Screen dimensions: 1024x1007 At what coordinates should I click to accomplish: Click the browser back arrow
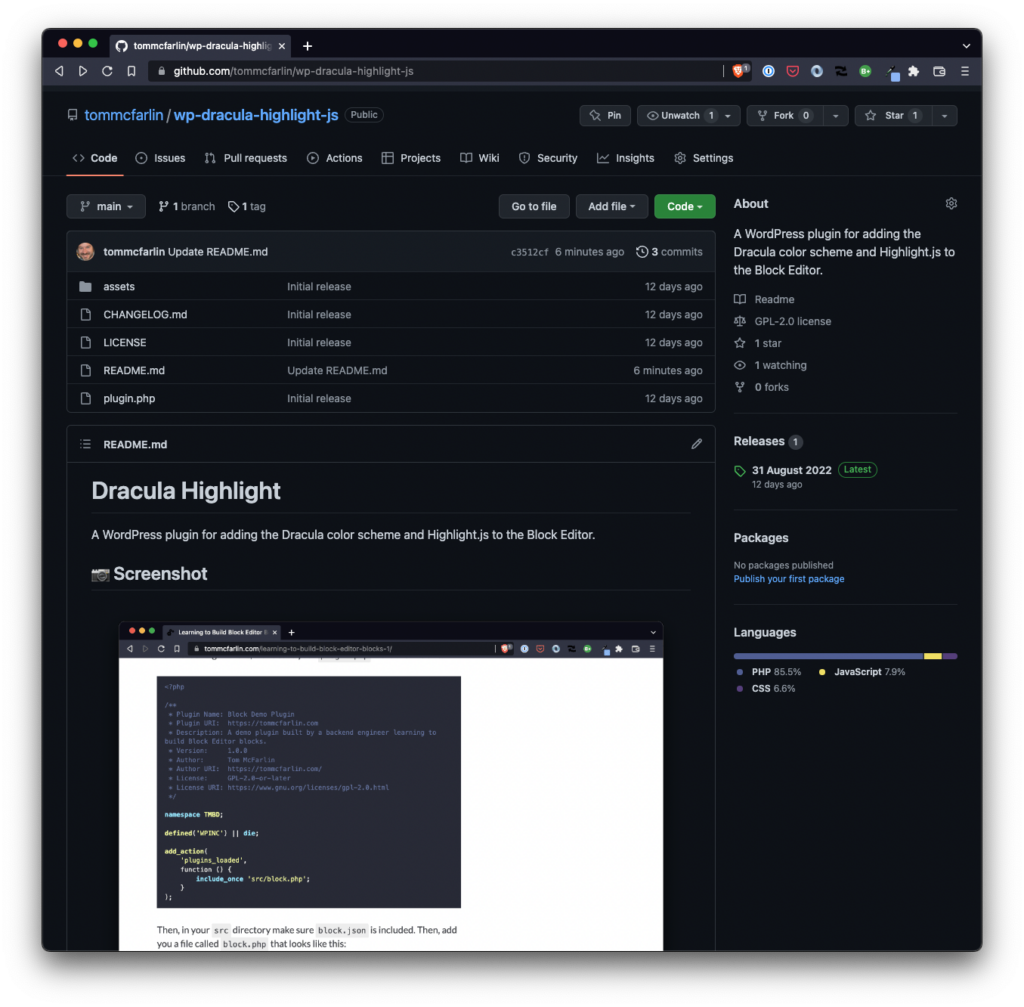(59, 71)
